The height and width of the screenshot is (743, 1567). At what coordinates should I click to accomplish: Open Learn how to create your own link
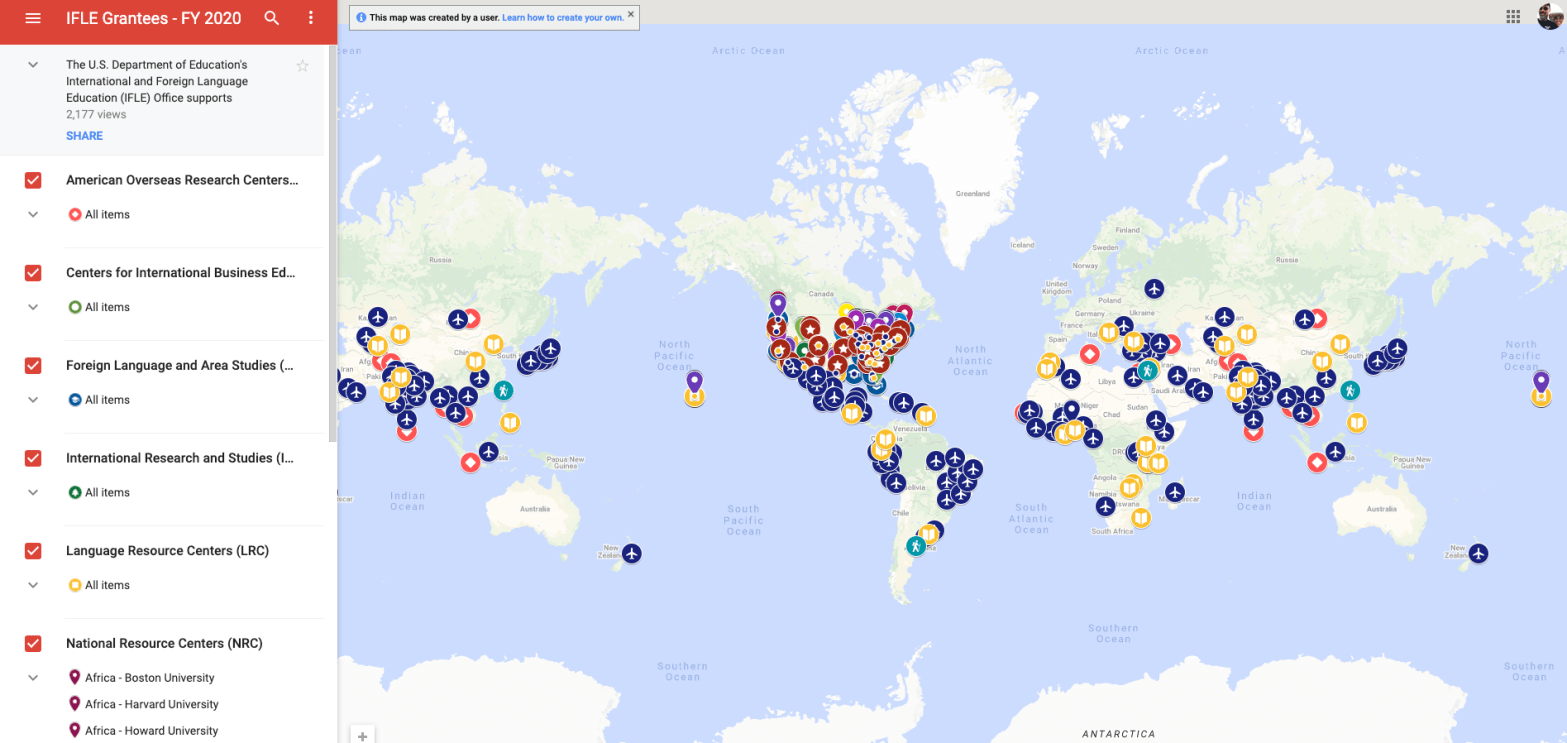tap(563, 18)
